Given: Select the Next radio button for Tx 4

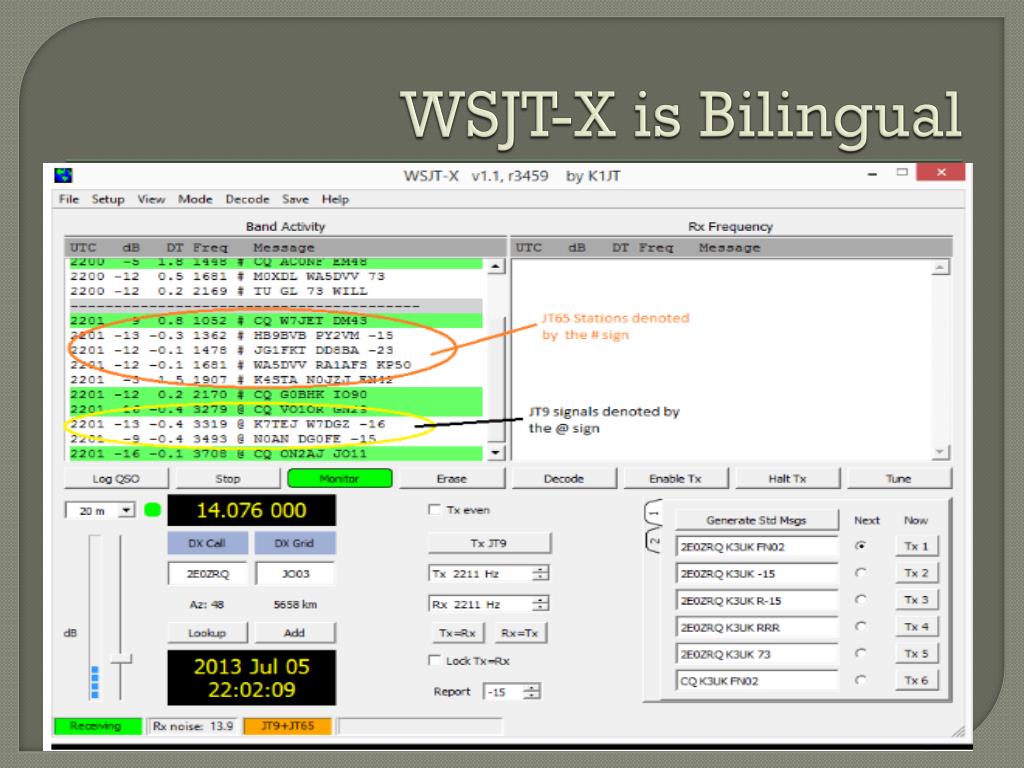Looking at the screenshot, I should tap(861, 626).
